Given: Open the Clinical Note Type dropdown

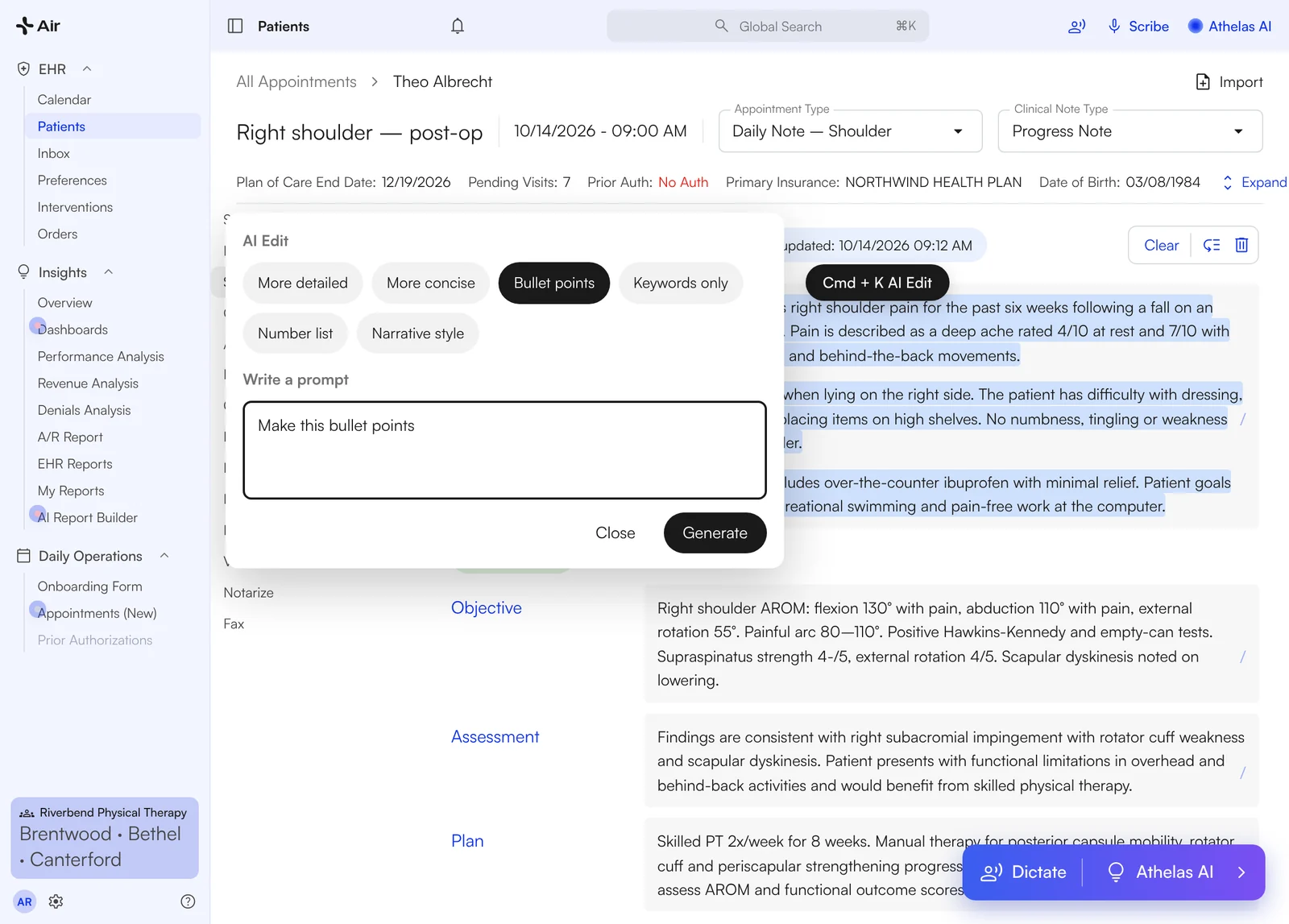Looking at the screenshot, I should [x=1129, y=131].
